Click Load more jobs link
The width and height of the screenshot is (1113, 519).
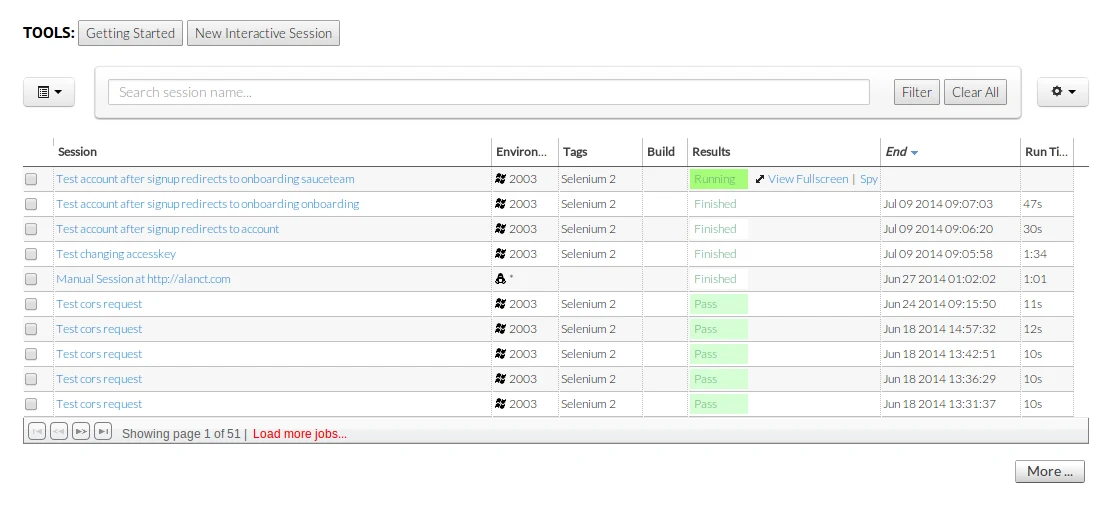tap(300, 434)
